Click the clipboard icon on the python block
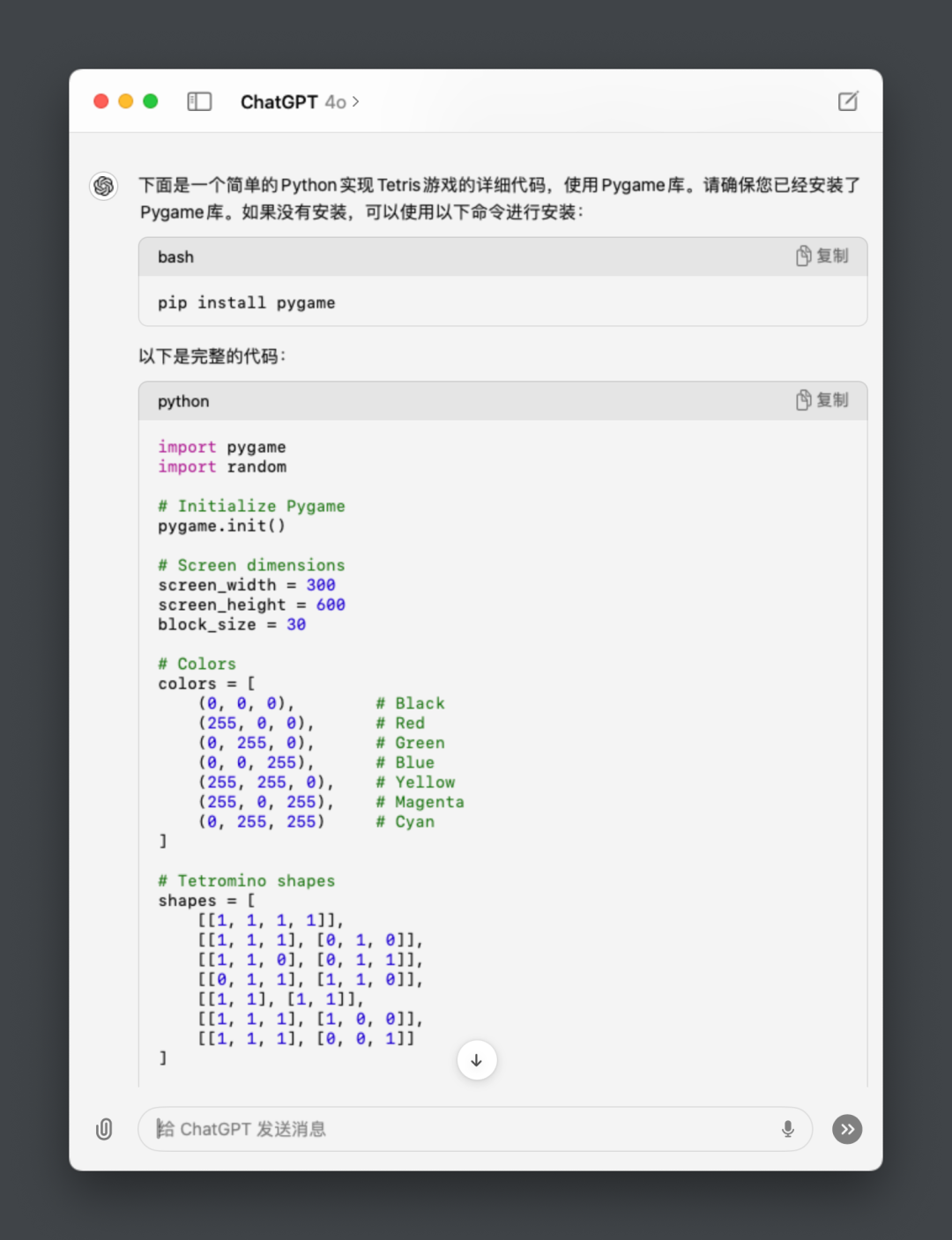Image resolution: width=952 pixels, height=1240 pixels. point(802,399)
